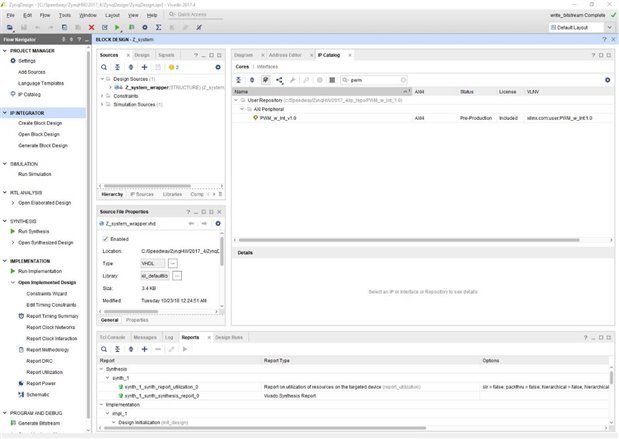Expand the Z_system_wrapper source node
Viewport: 619px width, 439px height.
tap(109, 87)
